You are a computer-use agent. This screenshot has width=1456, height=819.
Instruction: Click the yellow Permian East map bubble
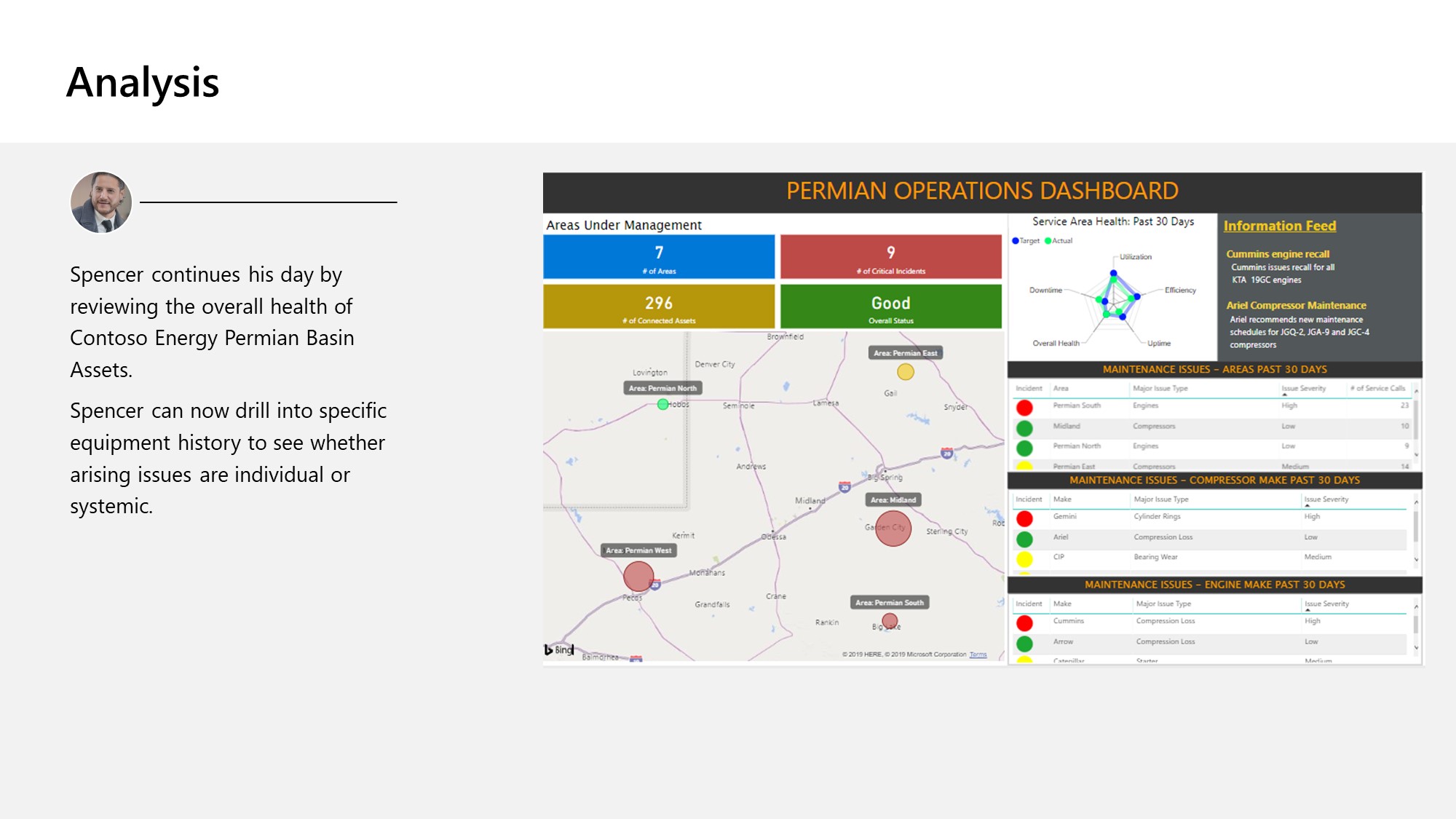[x=905, y=372]
